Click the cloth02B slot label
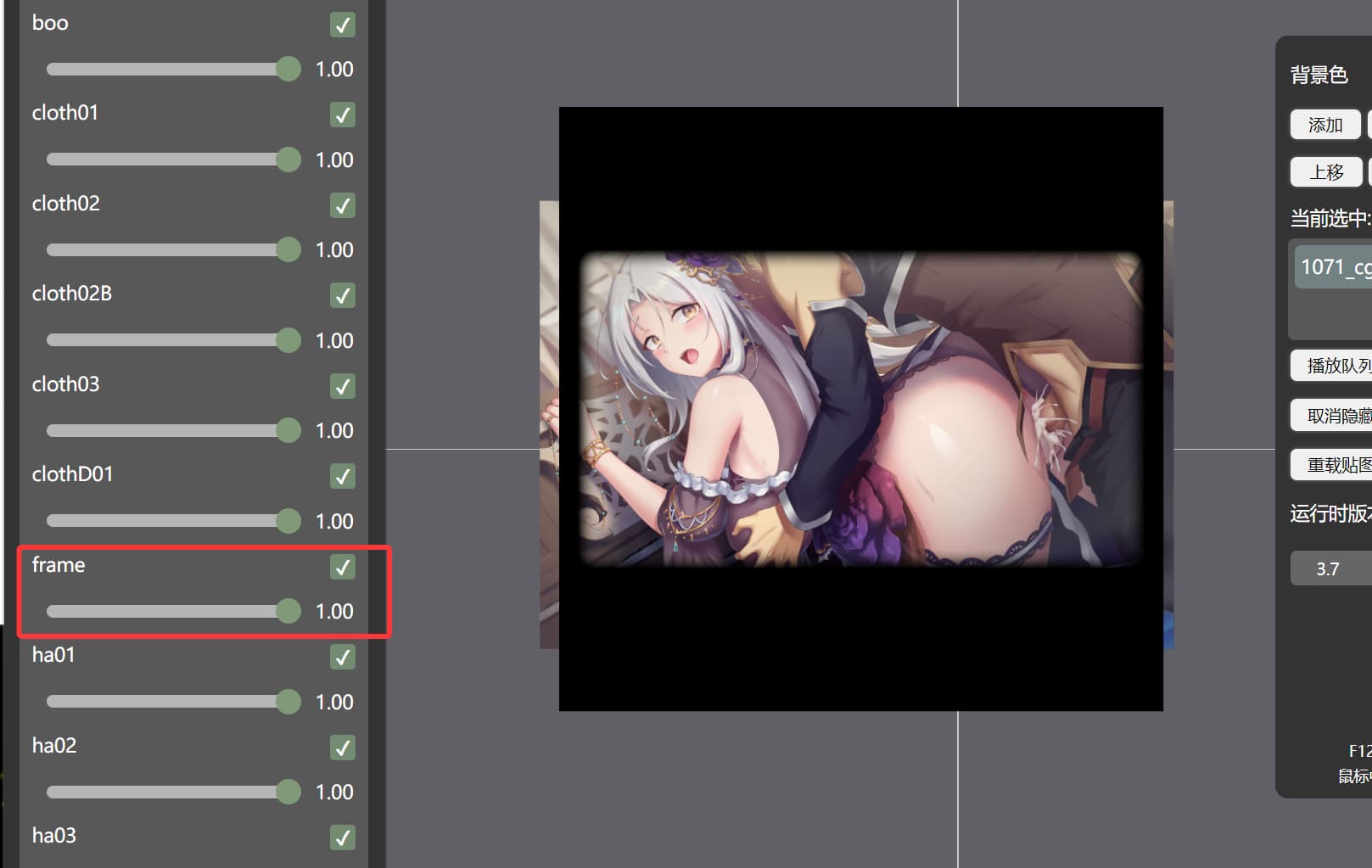The width and height of the screenshot is (1372, 868). click(x=72, y=294)
